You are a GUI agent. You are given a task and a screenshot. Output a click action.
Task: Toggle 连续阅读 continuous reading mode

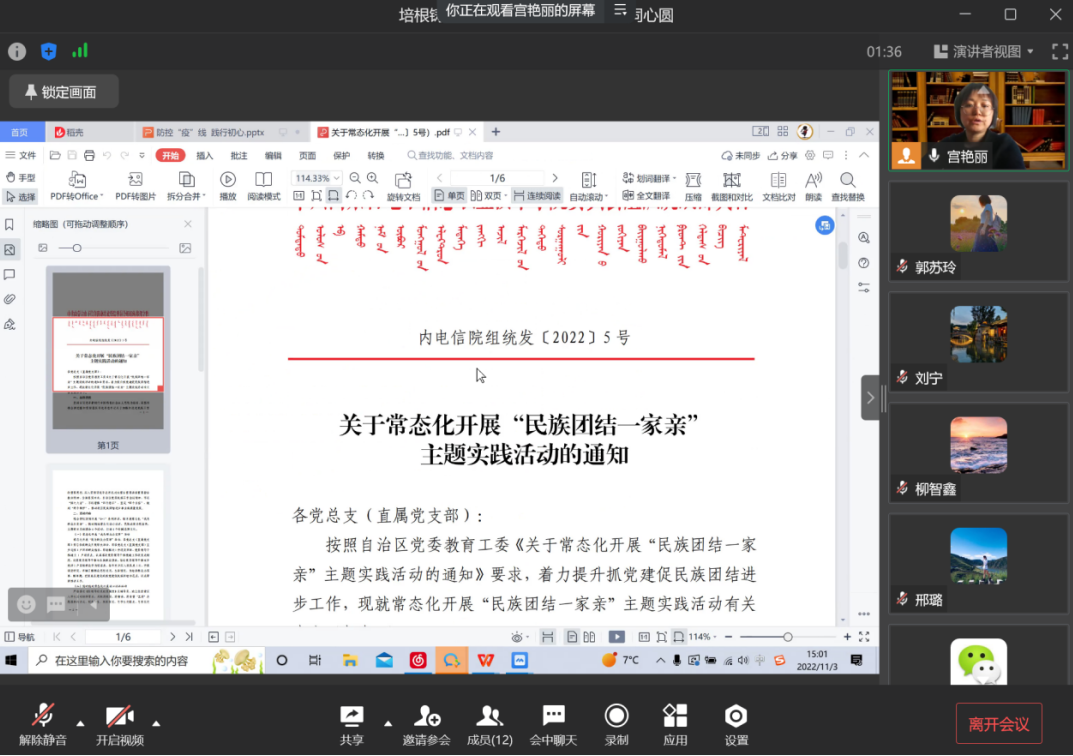click(537, 196)
